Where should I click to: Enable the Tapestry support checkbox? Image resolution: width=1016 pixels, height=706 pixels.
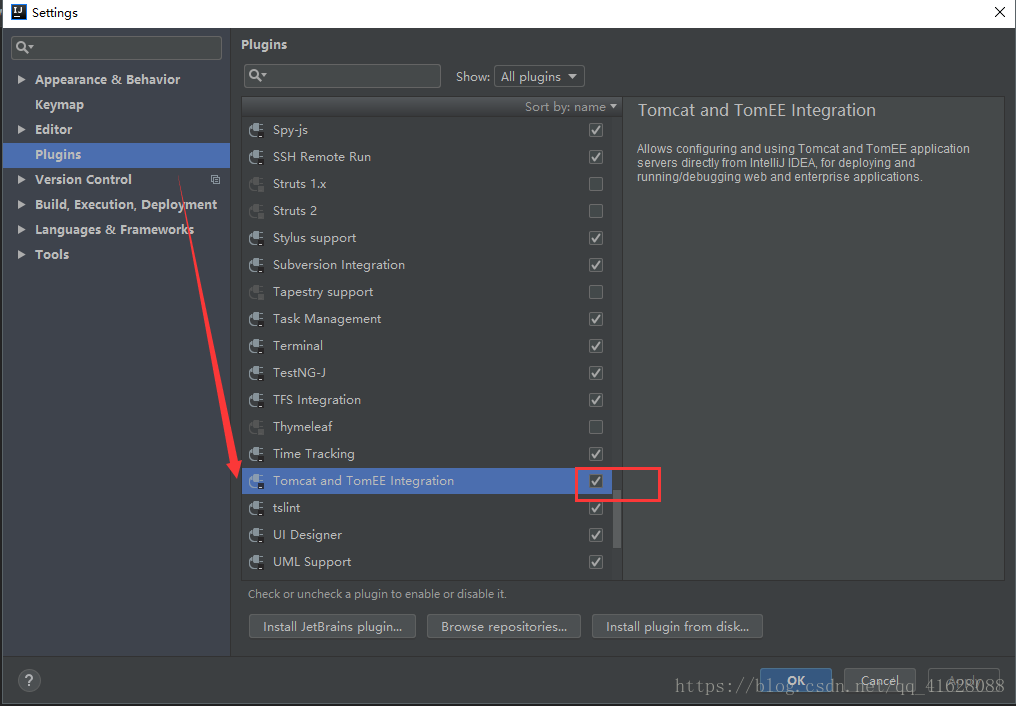click(595, 292)
